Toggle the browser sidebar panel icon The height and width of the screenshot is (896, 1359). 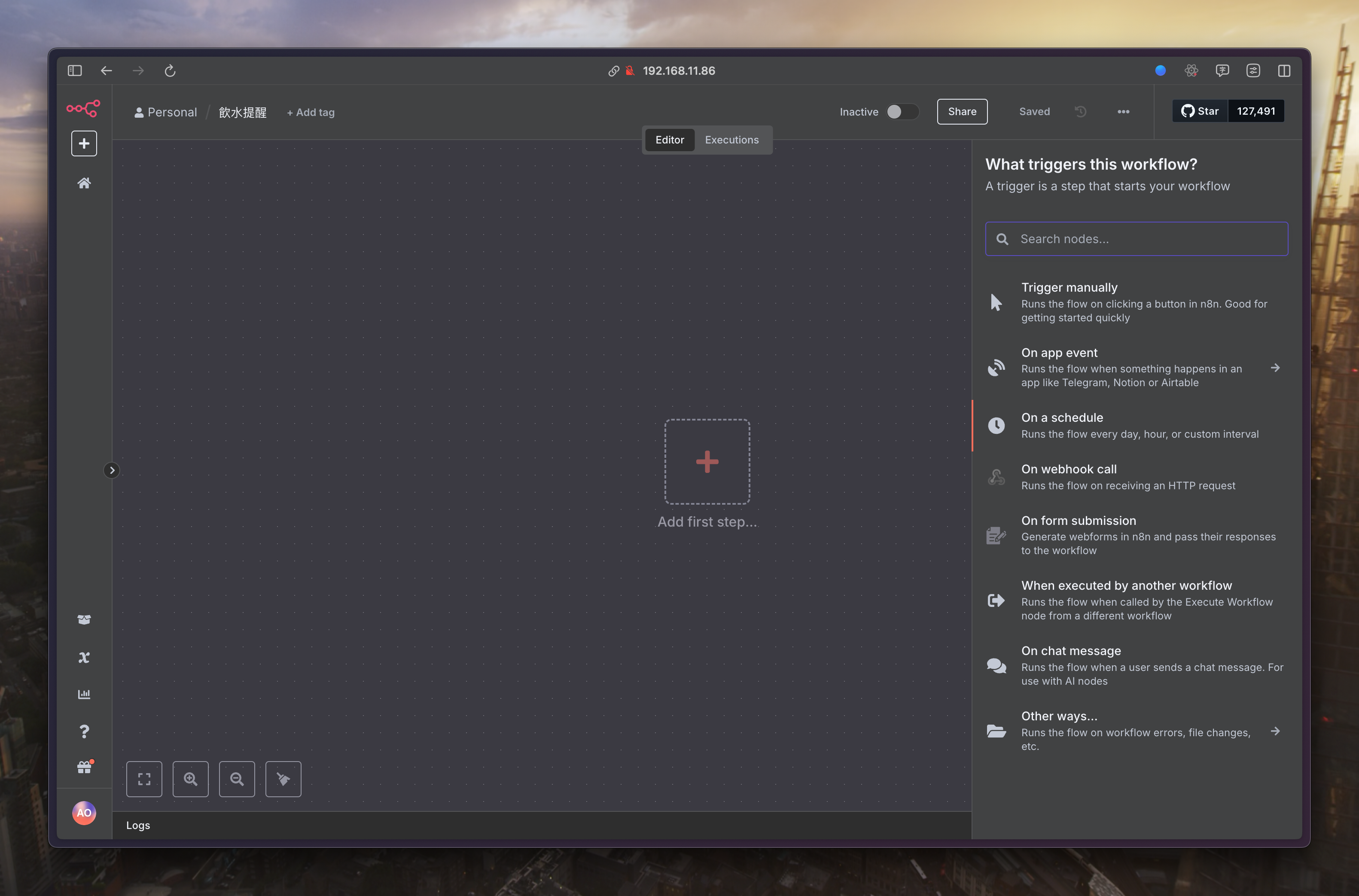click(75, 71)
